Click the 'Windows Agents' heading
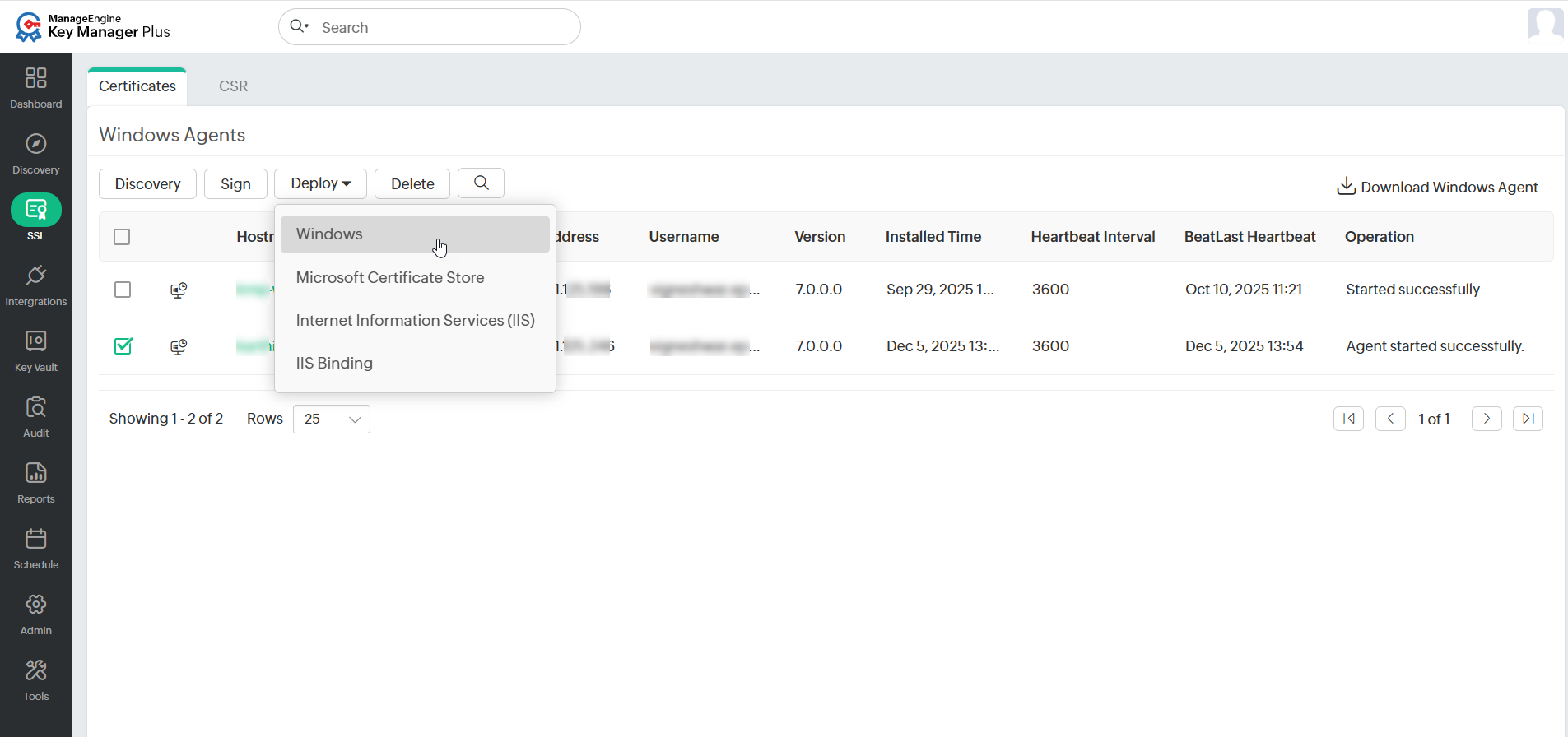Viewport: 1568px width, 737px height. point(172,135)
